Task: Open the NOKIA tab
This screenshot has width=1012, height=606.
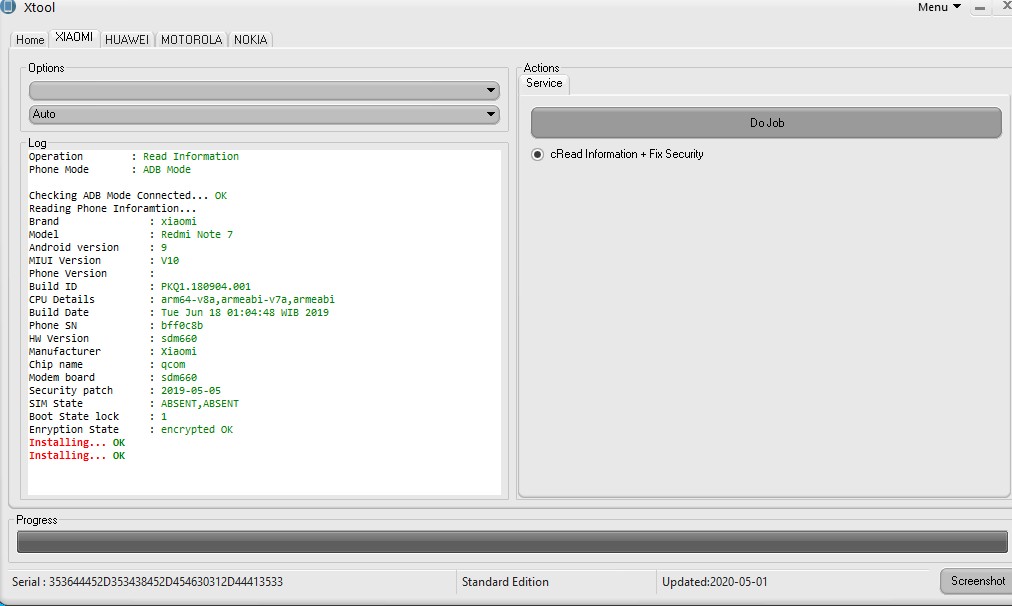Action: pos(250,39)
